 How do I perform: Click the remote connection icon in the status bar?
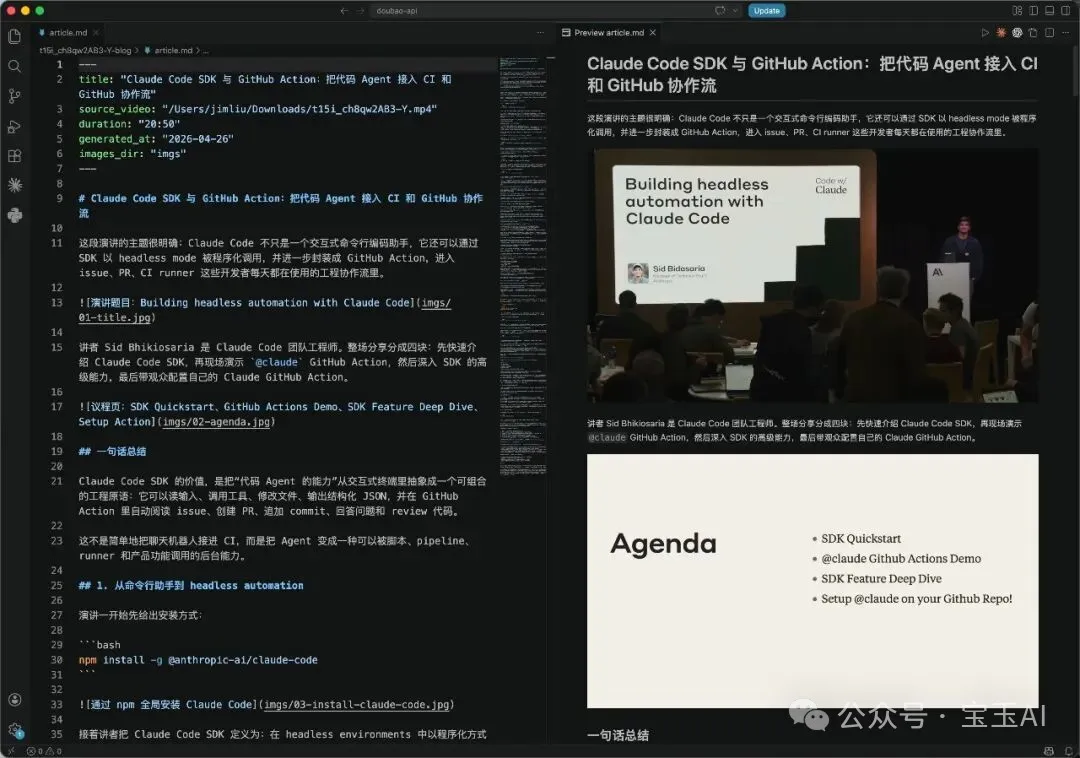10,751
